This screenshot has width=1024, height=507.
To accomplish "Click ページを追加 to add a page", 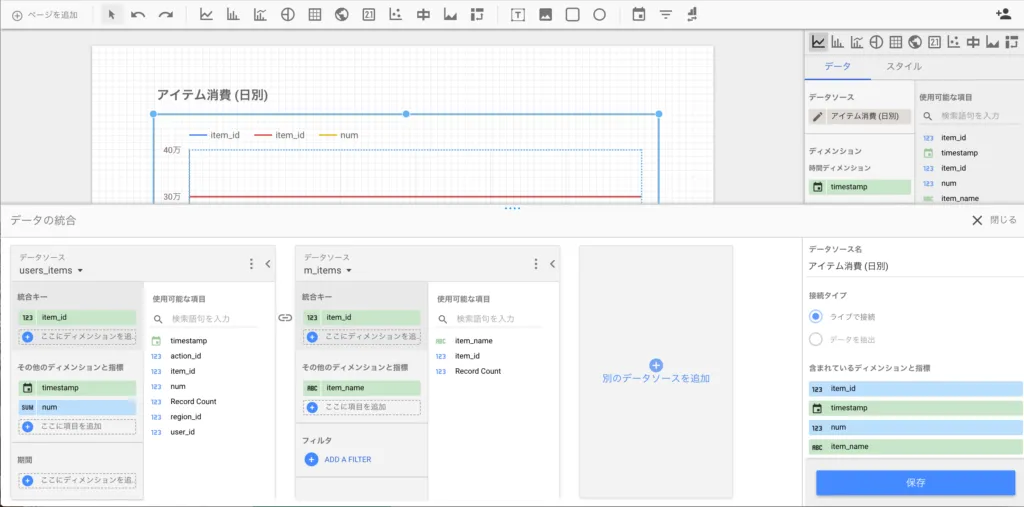I will (44, 14).
